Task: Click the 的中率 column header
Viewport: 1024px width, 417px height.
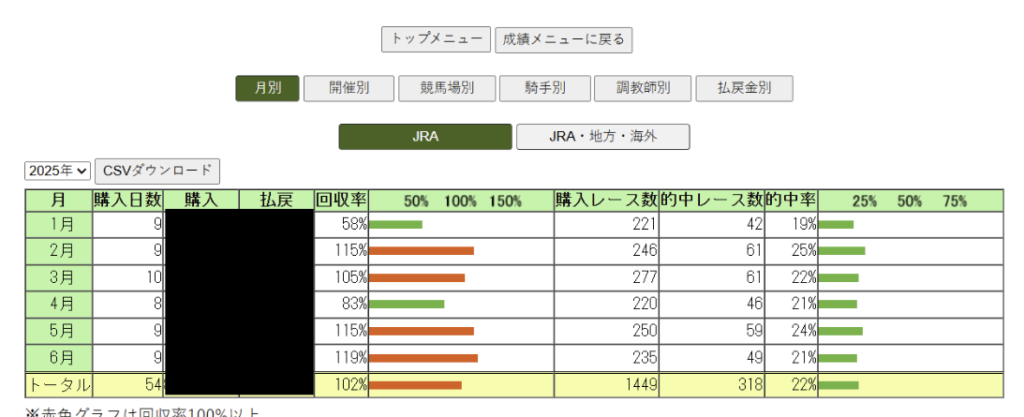Action: click(791, 200)
